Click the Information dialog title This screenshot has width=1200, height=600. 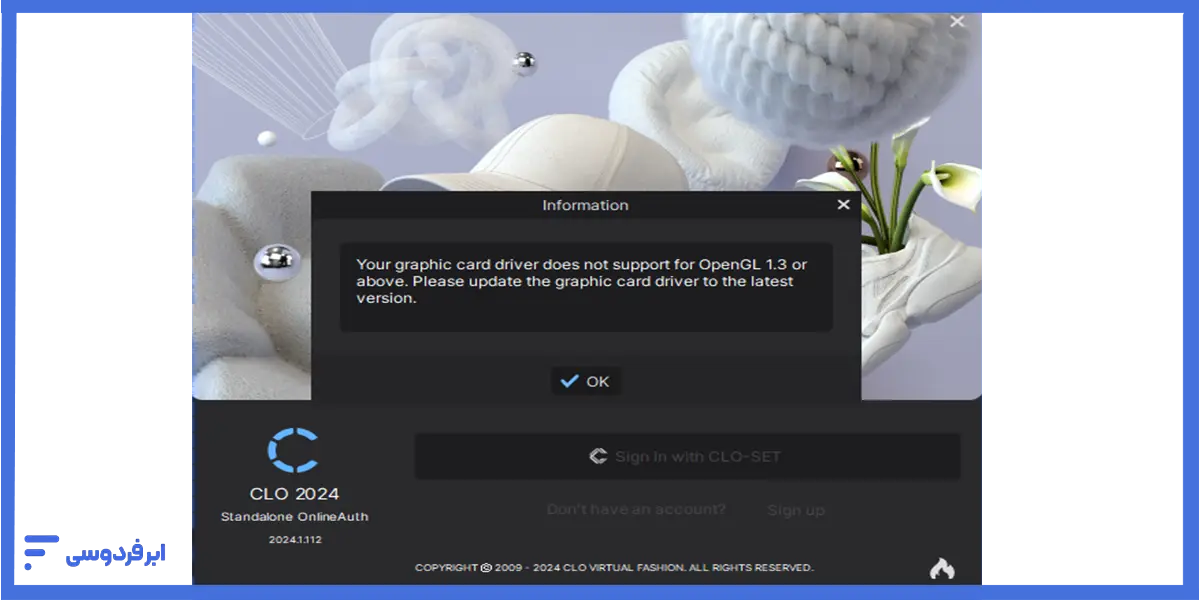point(585,205)
